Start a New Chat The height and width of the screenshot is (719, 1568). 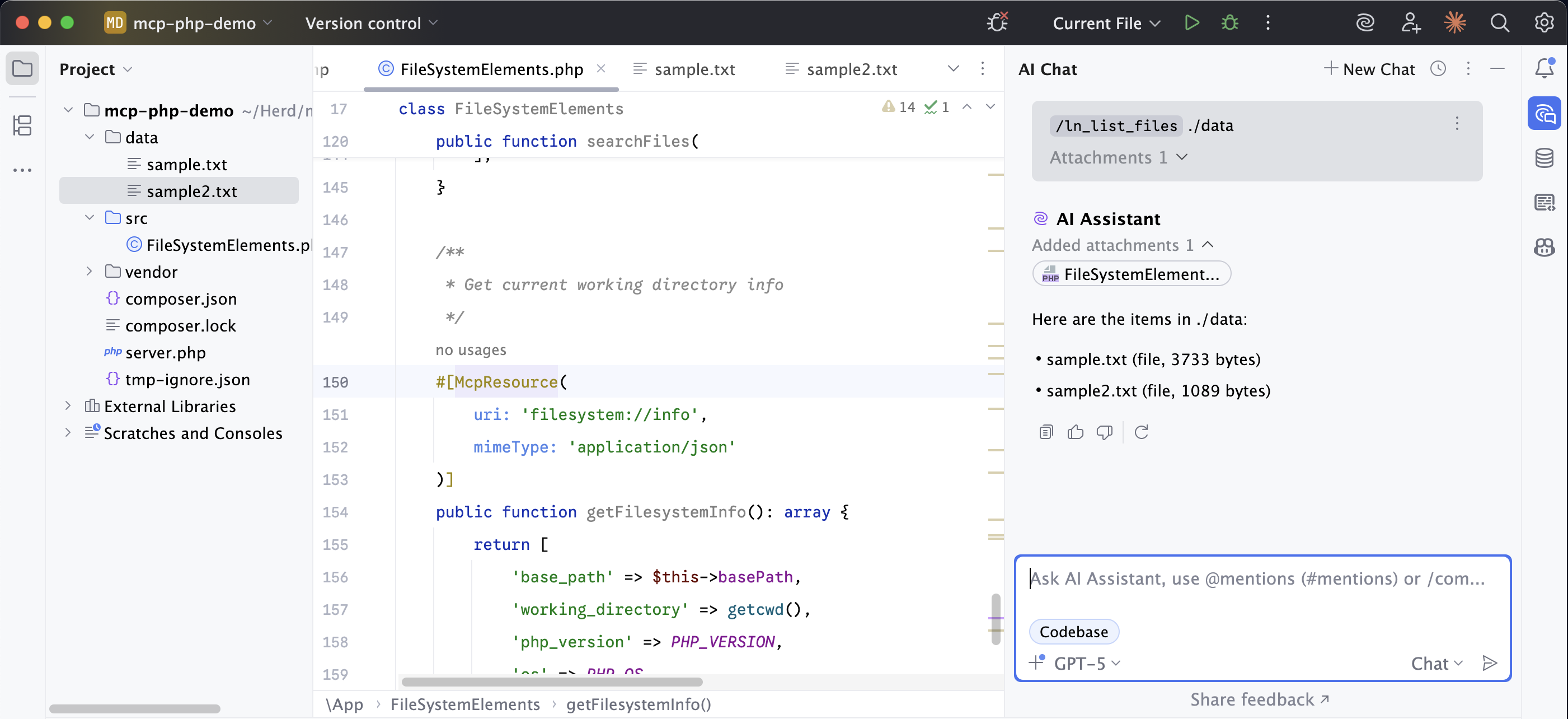click(1369, 69)
